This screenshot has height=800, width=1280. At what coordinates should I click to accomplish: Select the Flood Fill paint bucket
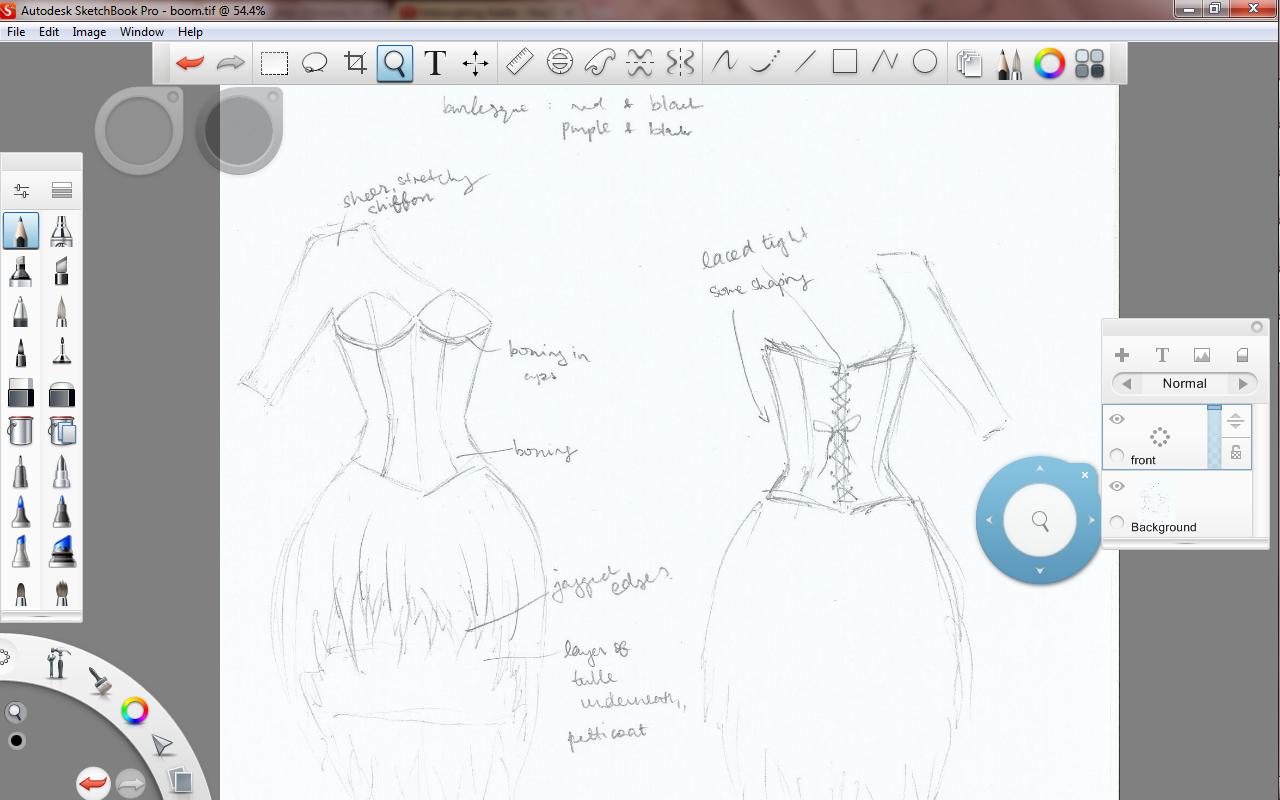point(21,431)
